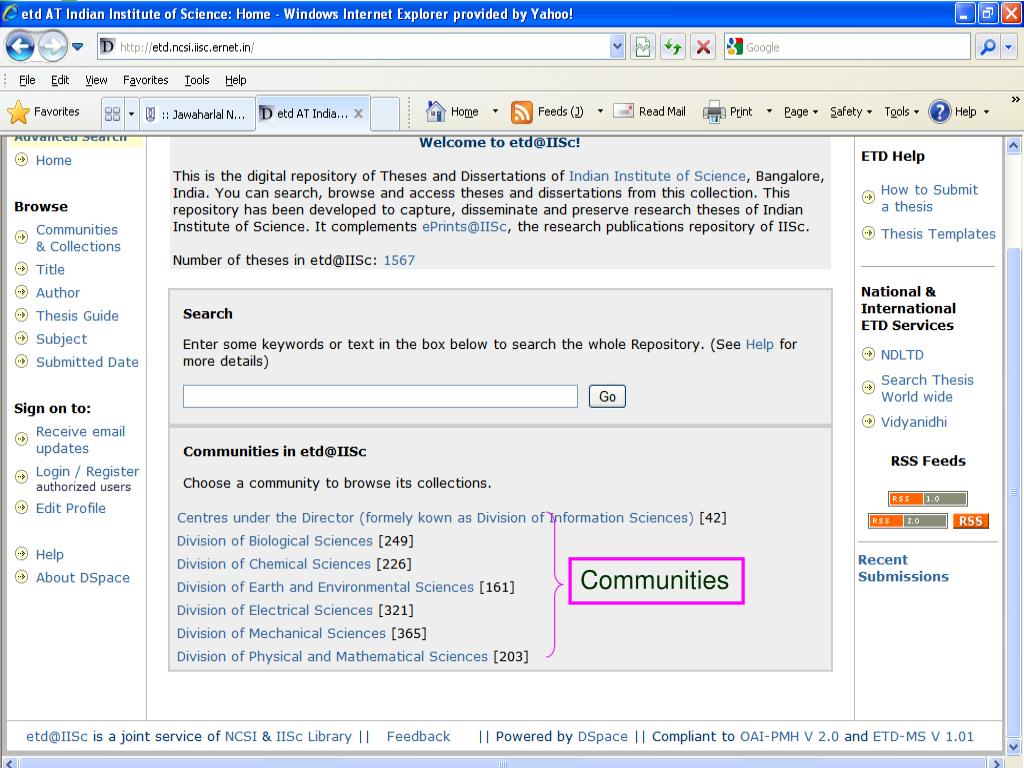Expand the tab list dropdown arrow

pos(131,114)
